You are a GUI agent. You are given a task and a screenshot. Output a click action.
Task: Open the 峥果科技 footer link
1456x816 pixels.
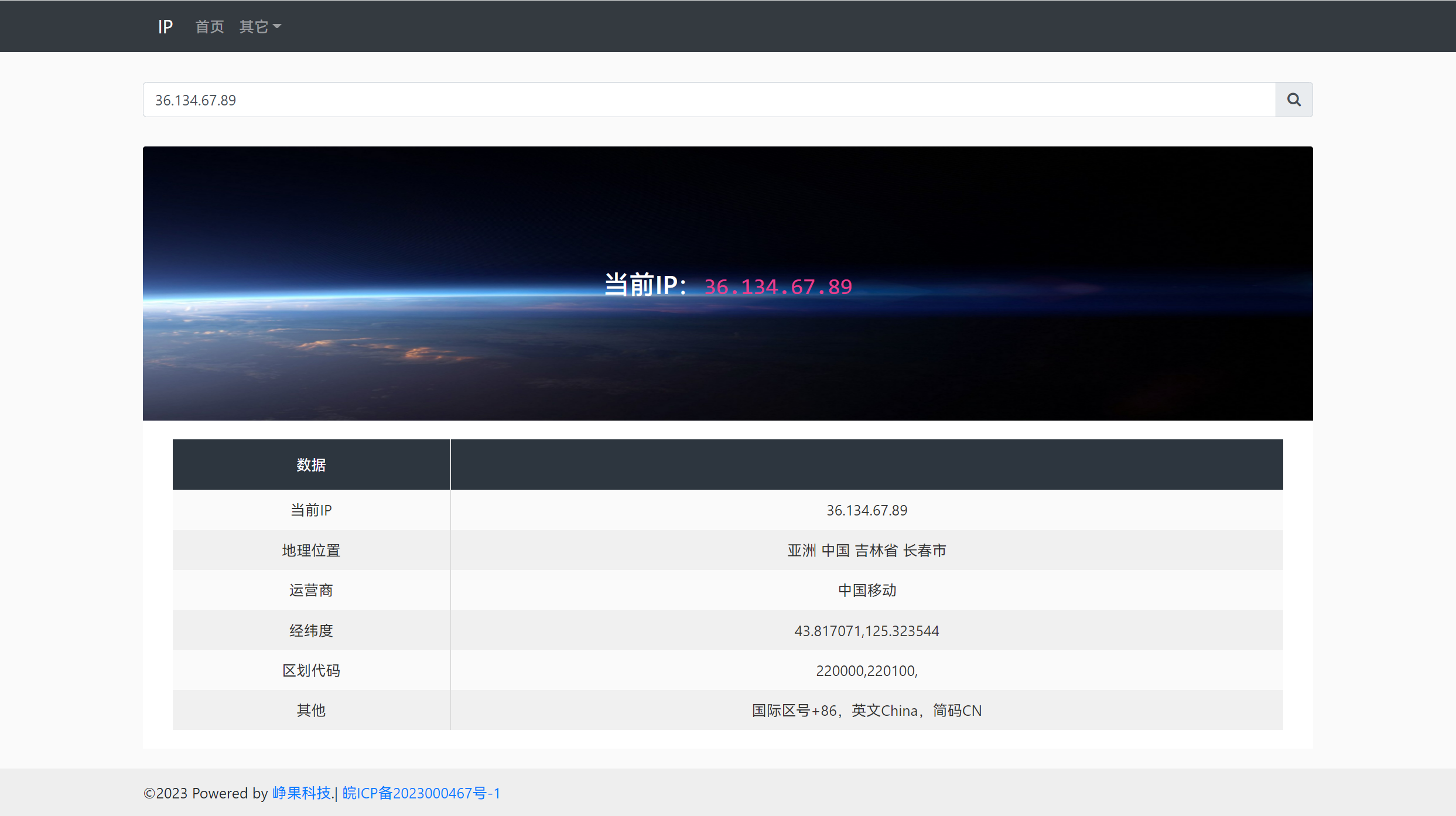pyautogui.click(x=301, y=793)
